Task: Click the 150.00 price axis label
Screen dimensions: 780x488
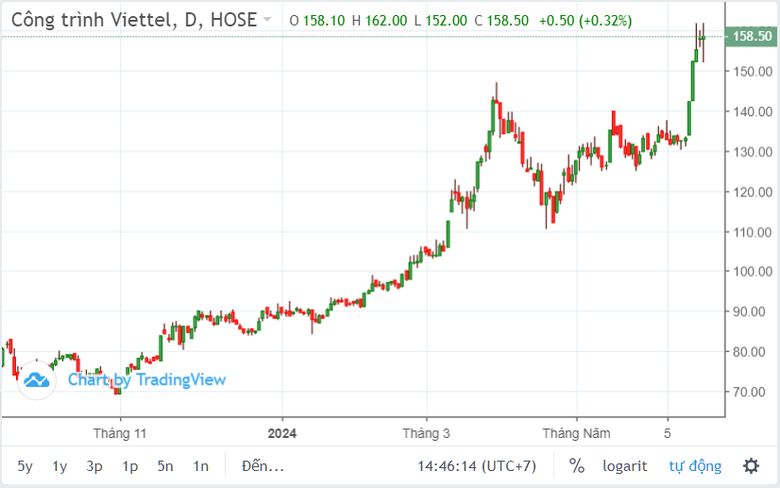Action: point(752,72)
